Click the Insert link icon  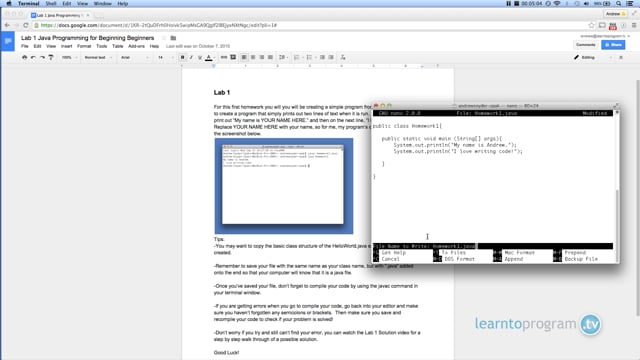[224, 58]
